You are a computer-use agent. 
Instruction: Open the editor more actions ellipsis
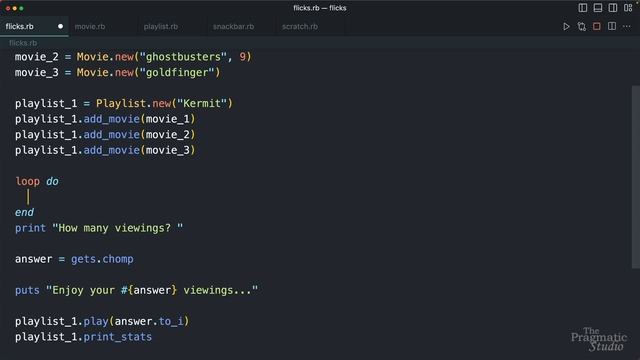627,27
